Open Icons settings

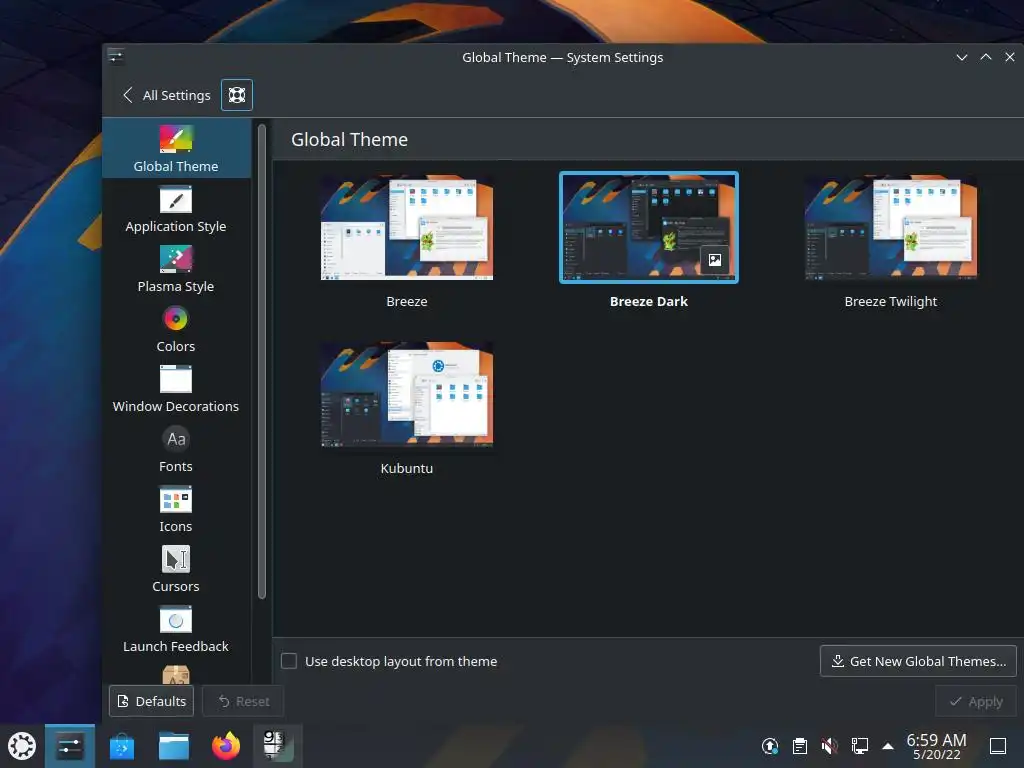(176, 509)
